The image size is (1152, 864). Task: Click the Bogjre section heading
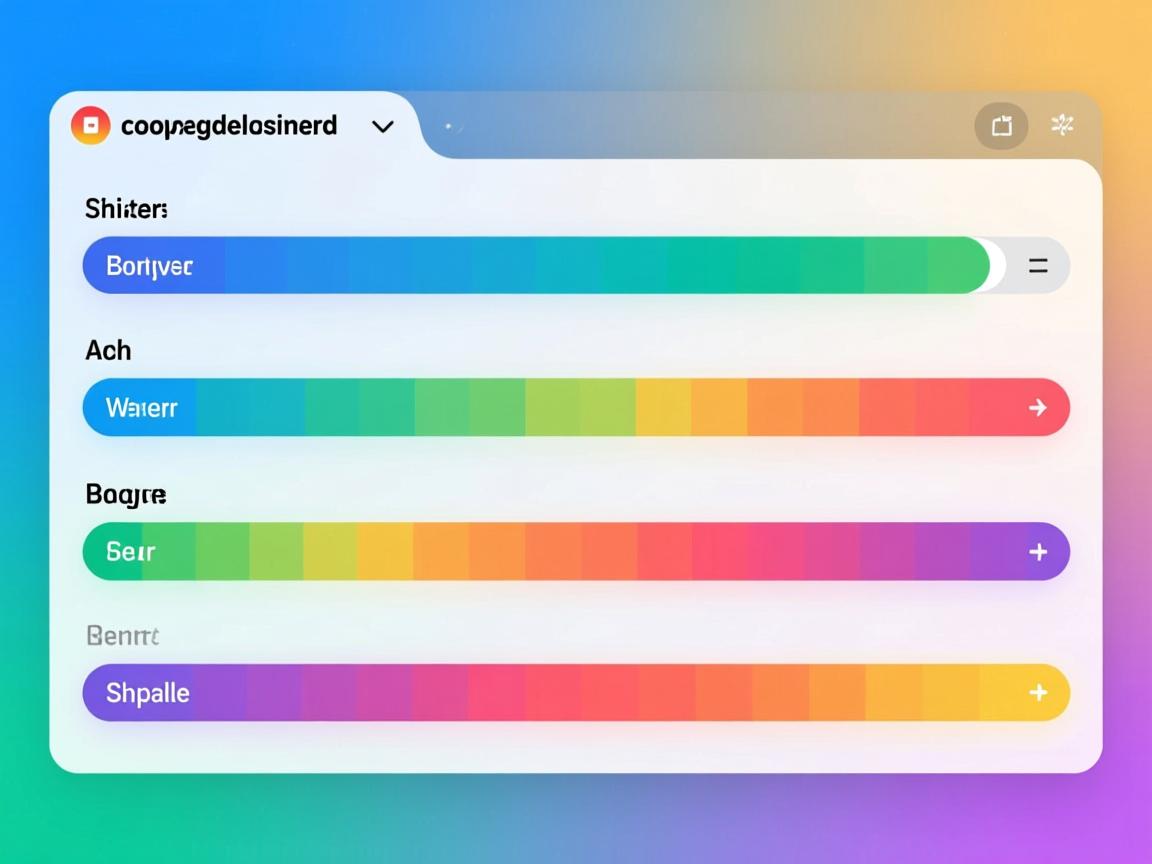(126, 494)
